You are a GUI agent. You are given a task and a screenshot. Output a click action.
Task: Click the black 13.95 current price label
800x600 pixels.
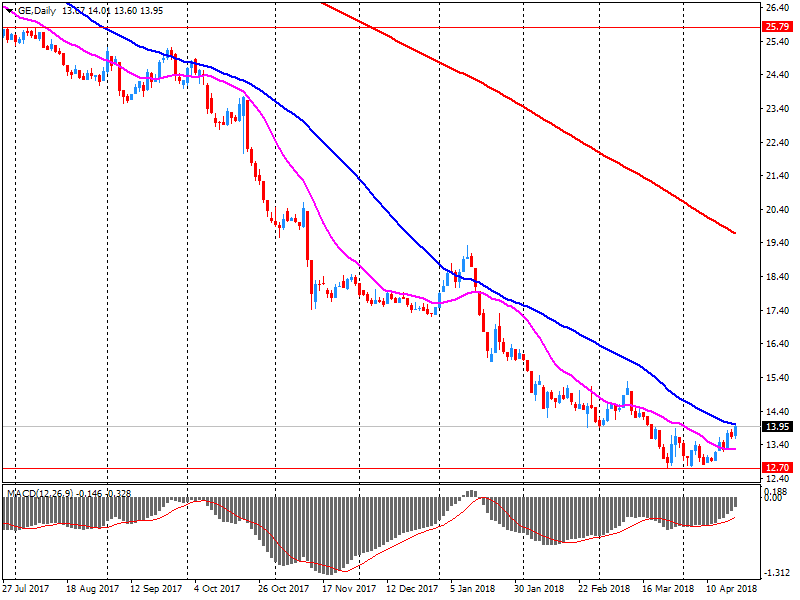coord(778,427)
